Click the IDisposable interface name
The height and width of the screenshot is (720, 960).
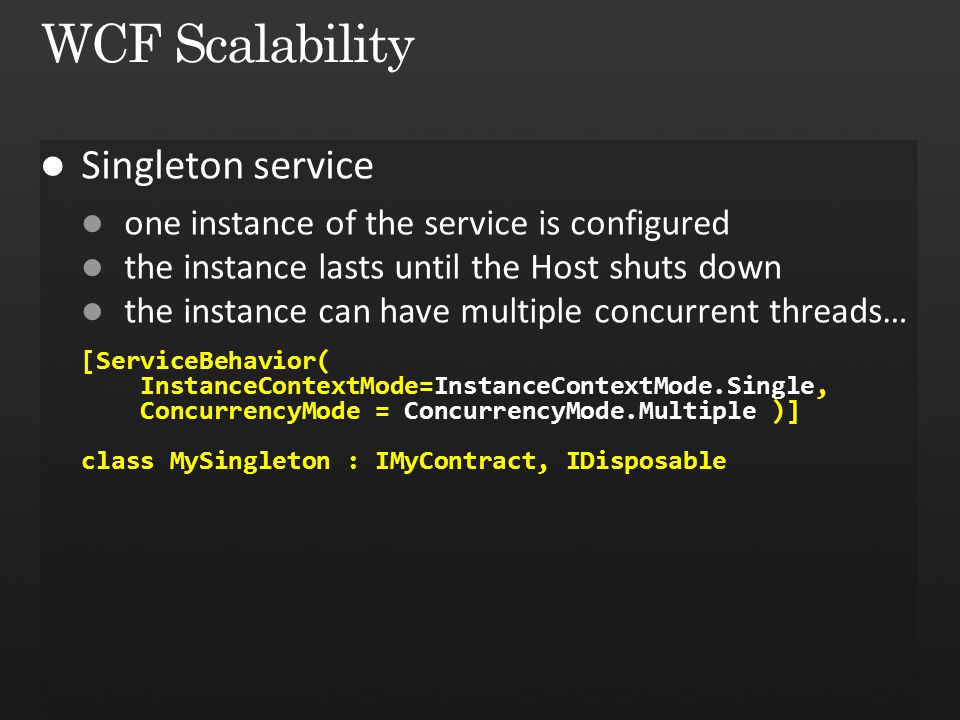646,462
